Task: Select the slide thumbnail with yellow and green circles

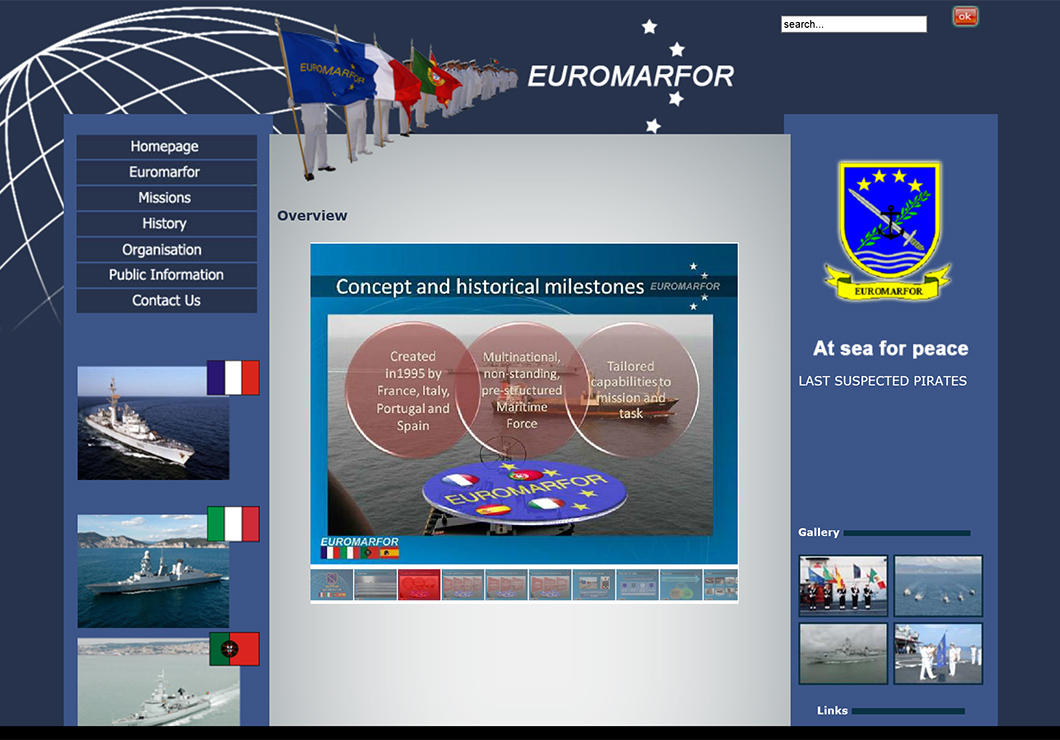Action: tap(681, 585)
